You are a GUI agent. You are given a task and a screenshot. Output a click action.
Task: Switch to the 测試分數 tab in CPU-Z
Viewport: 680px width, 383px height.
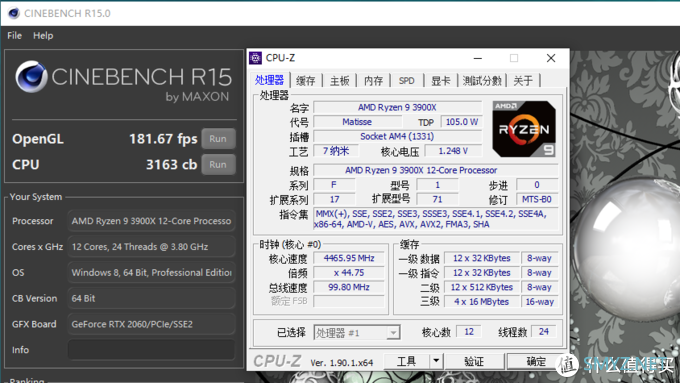(482, 81)
